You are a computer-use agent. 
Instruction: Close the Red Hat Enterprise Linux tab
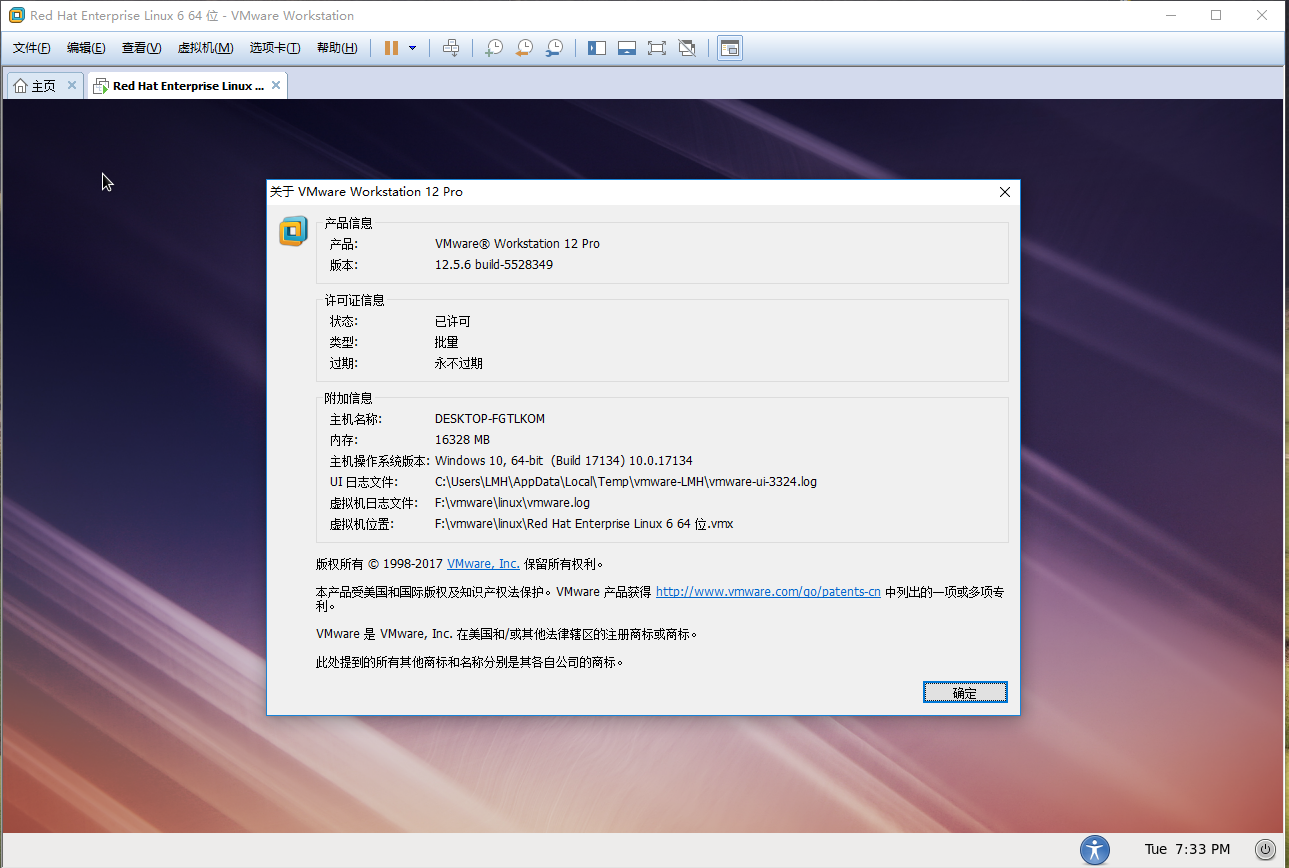pos(277,85)
